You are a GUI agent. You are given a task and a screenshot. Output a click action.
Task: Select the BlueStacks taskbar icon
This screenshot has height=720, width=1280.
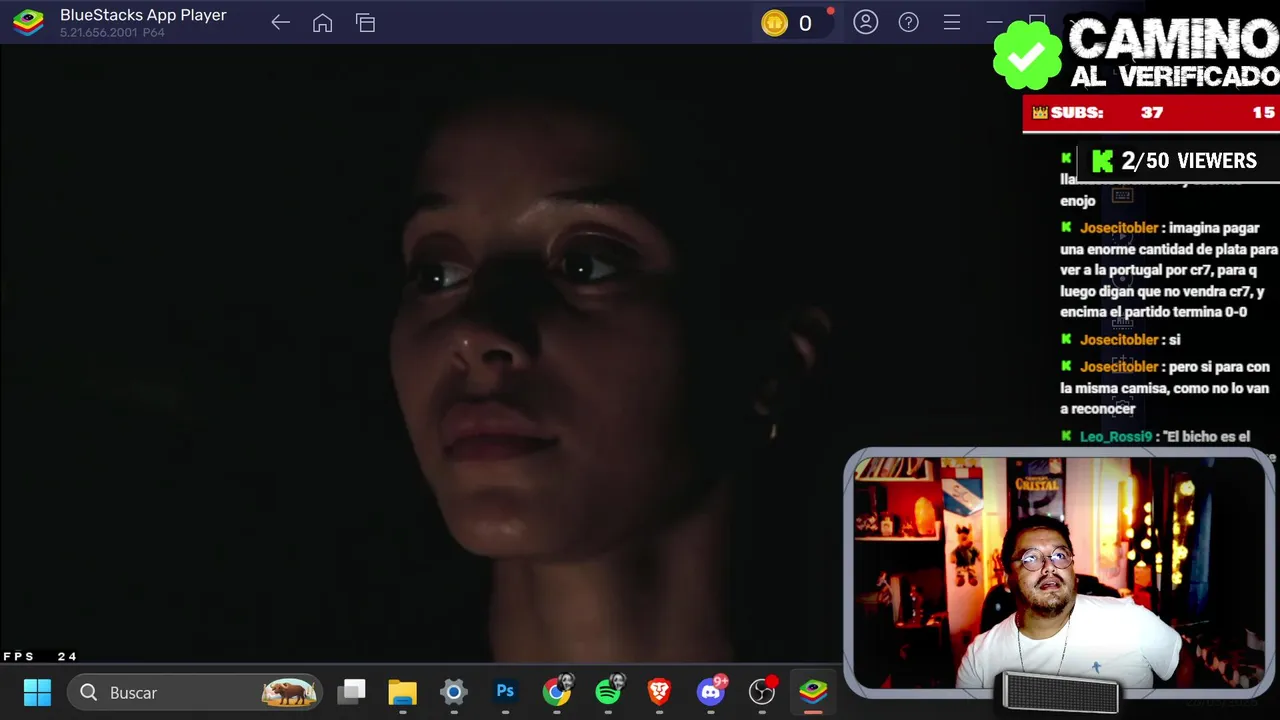(x=813, y=692)
